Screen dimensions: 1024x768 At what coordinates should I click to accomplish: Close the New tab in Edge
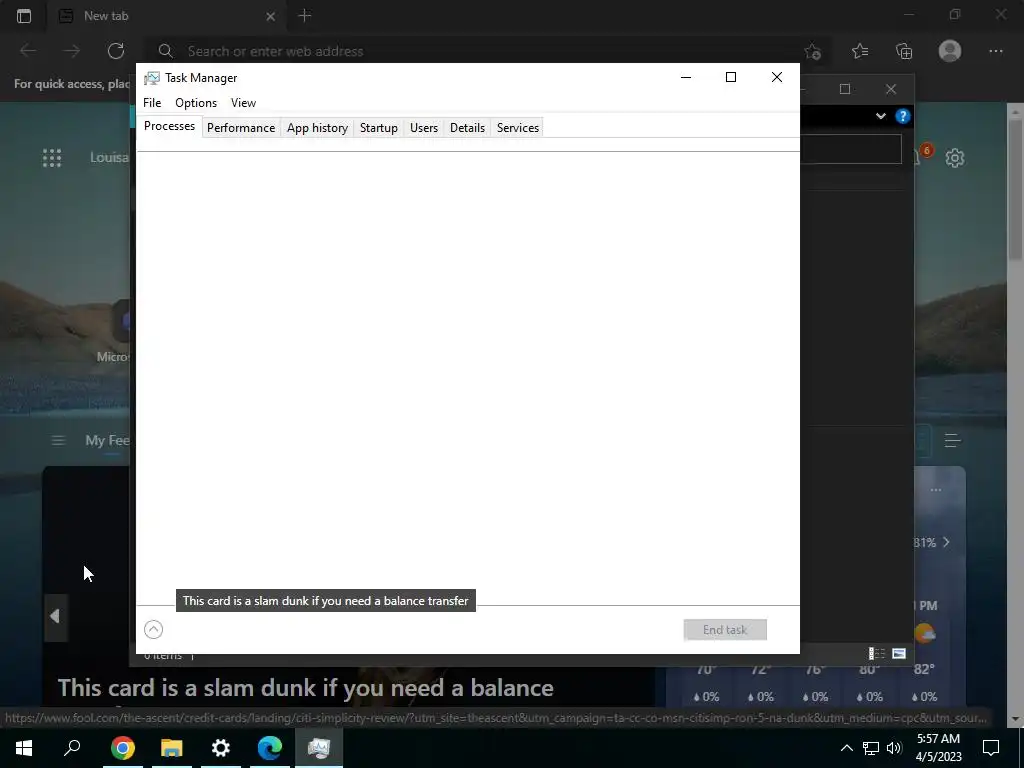coord(270,16)
